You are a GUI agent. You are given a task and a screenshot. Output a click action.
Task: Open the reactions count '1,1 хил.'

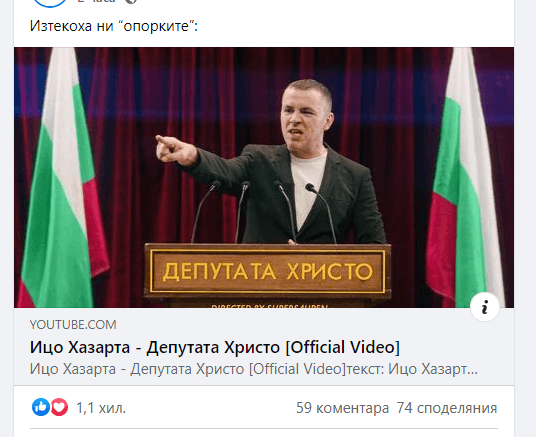101,408
